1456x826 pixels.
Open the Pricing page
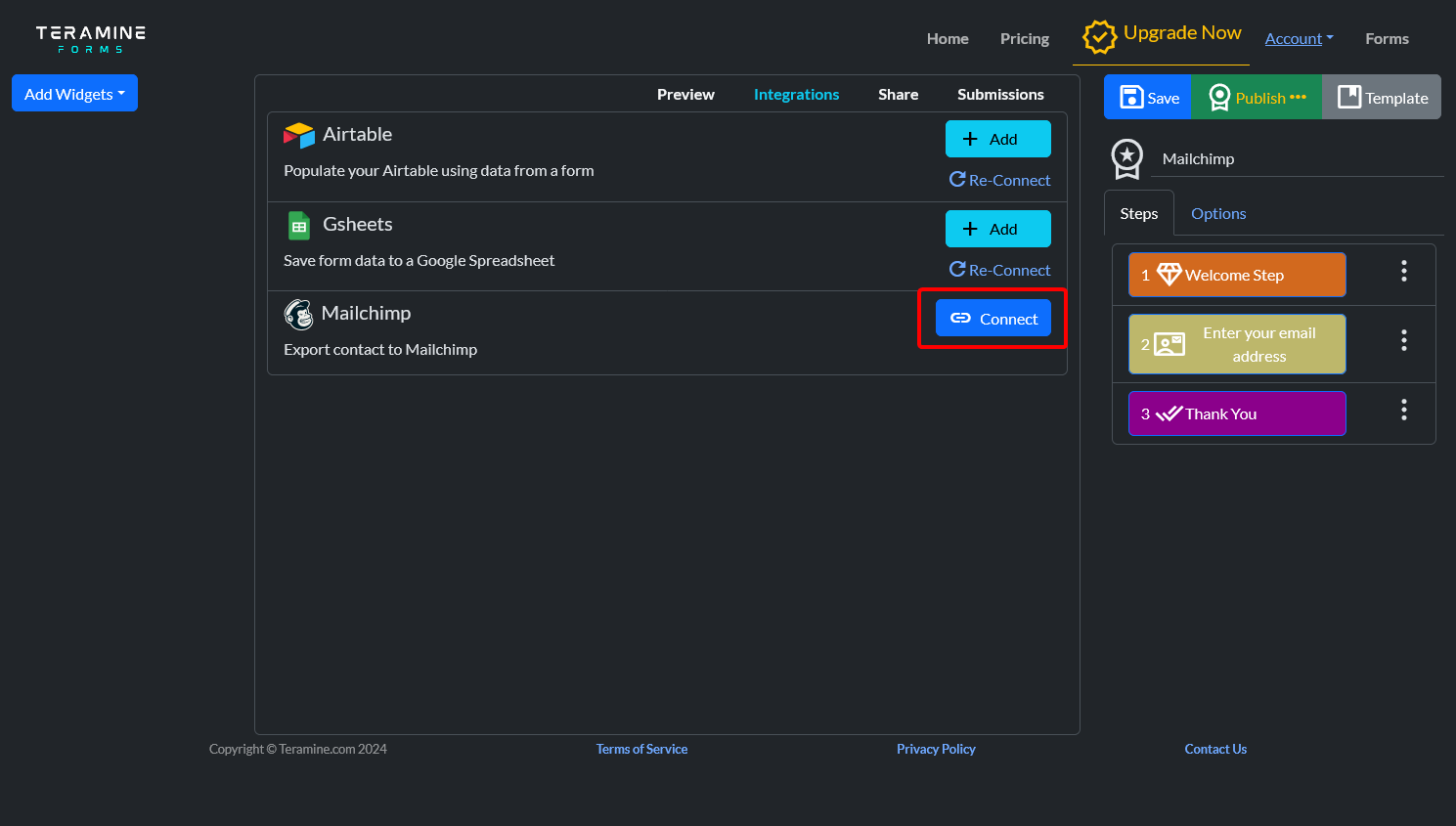pyautogui.click(x=1024, y=38)
